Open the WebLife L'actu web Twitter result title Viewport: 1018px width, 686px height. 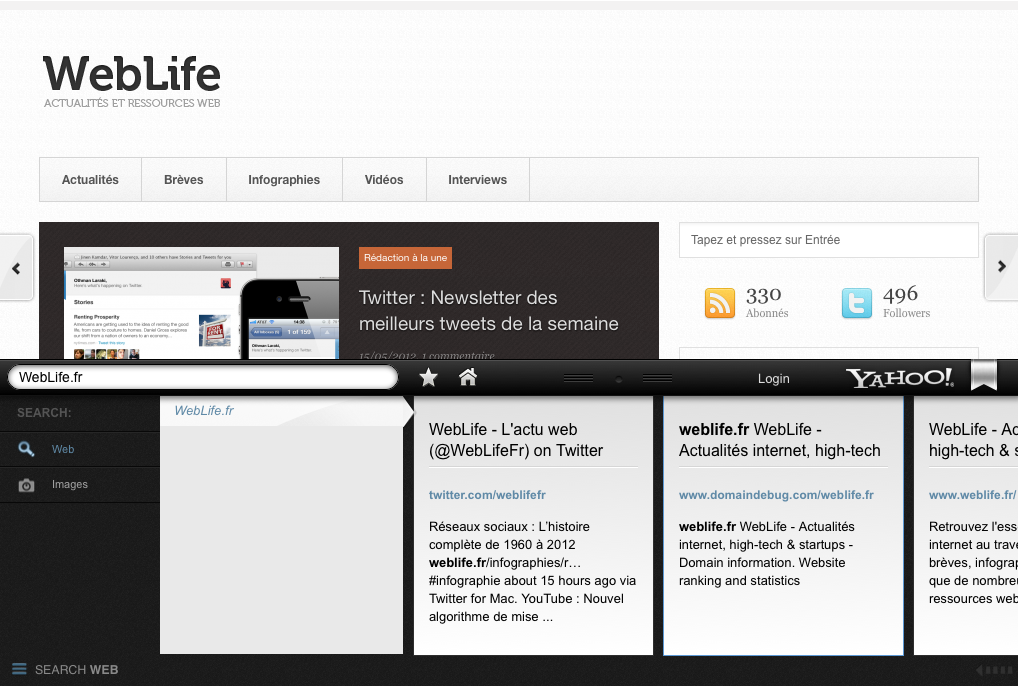[515, 440]
